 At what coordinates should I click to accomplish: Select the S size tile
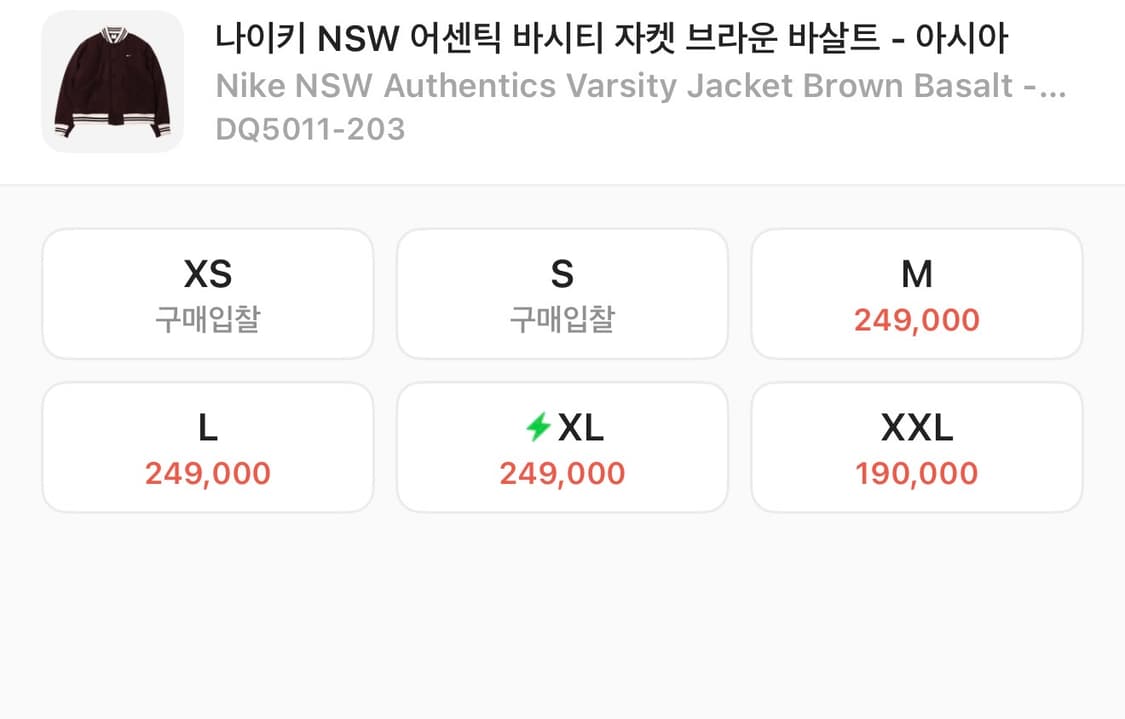pyautogui.click(x=561, y=293)
